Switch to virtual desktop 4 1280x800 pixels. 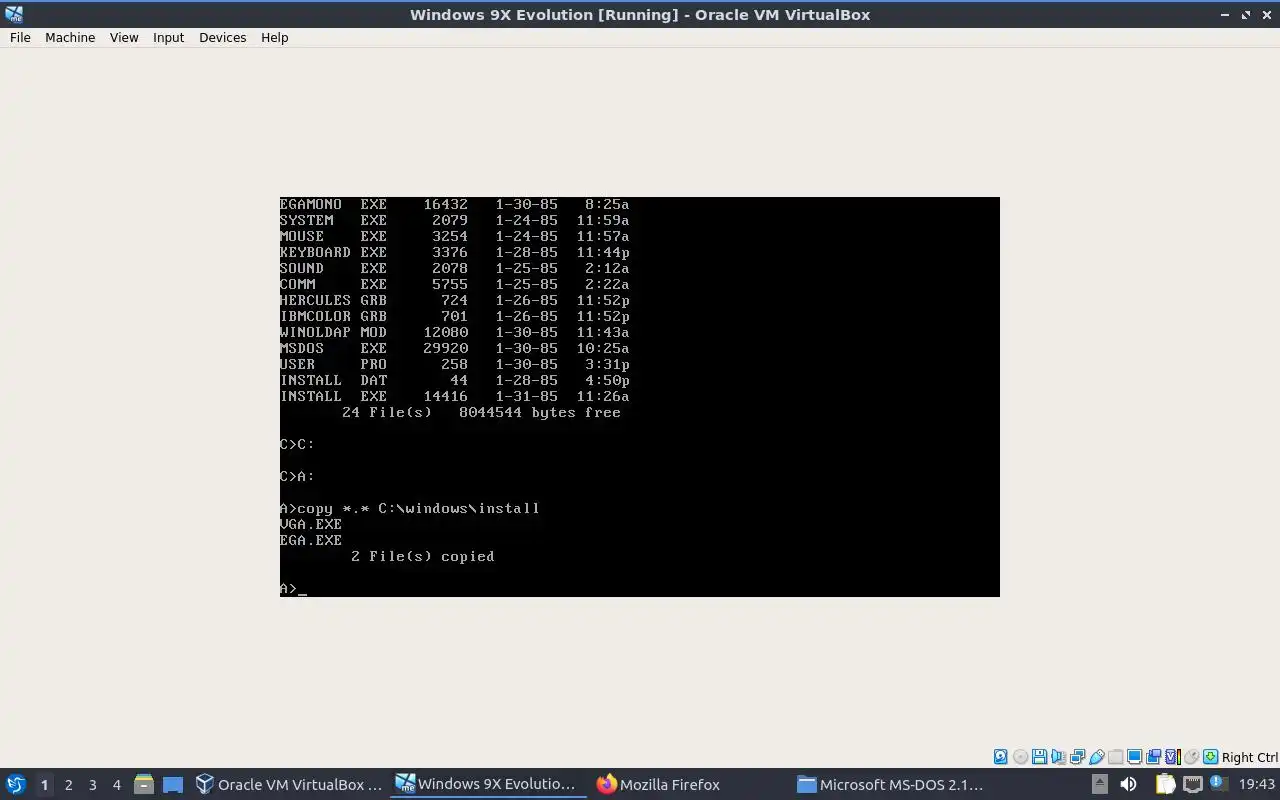click(116, 784)
